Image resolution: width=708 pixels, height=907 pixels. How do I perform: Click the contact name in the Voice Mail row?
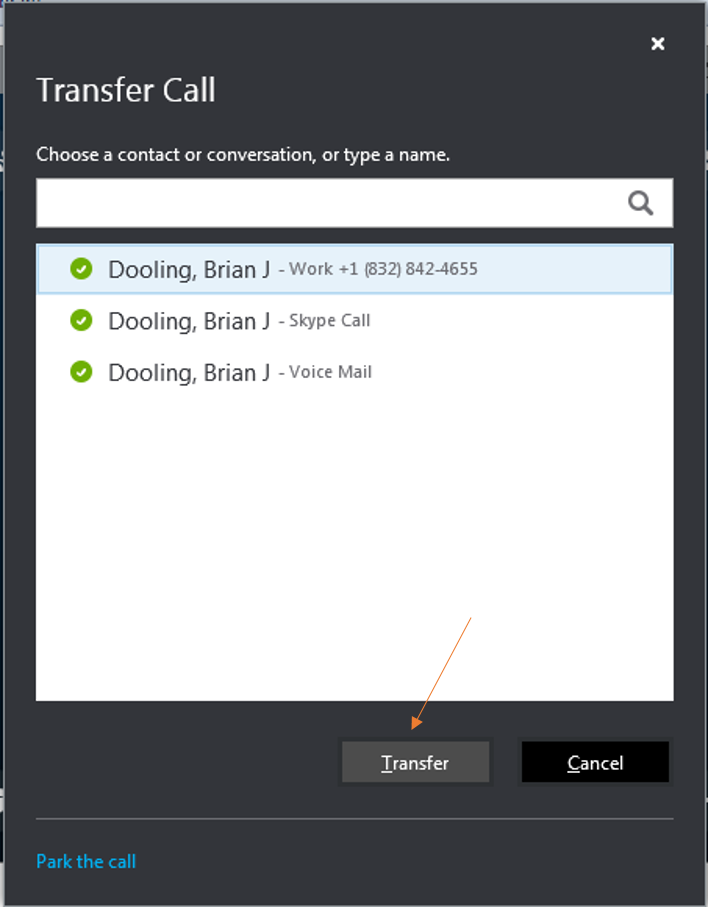[x=189, y=372]
